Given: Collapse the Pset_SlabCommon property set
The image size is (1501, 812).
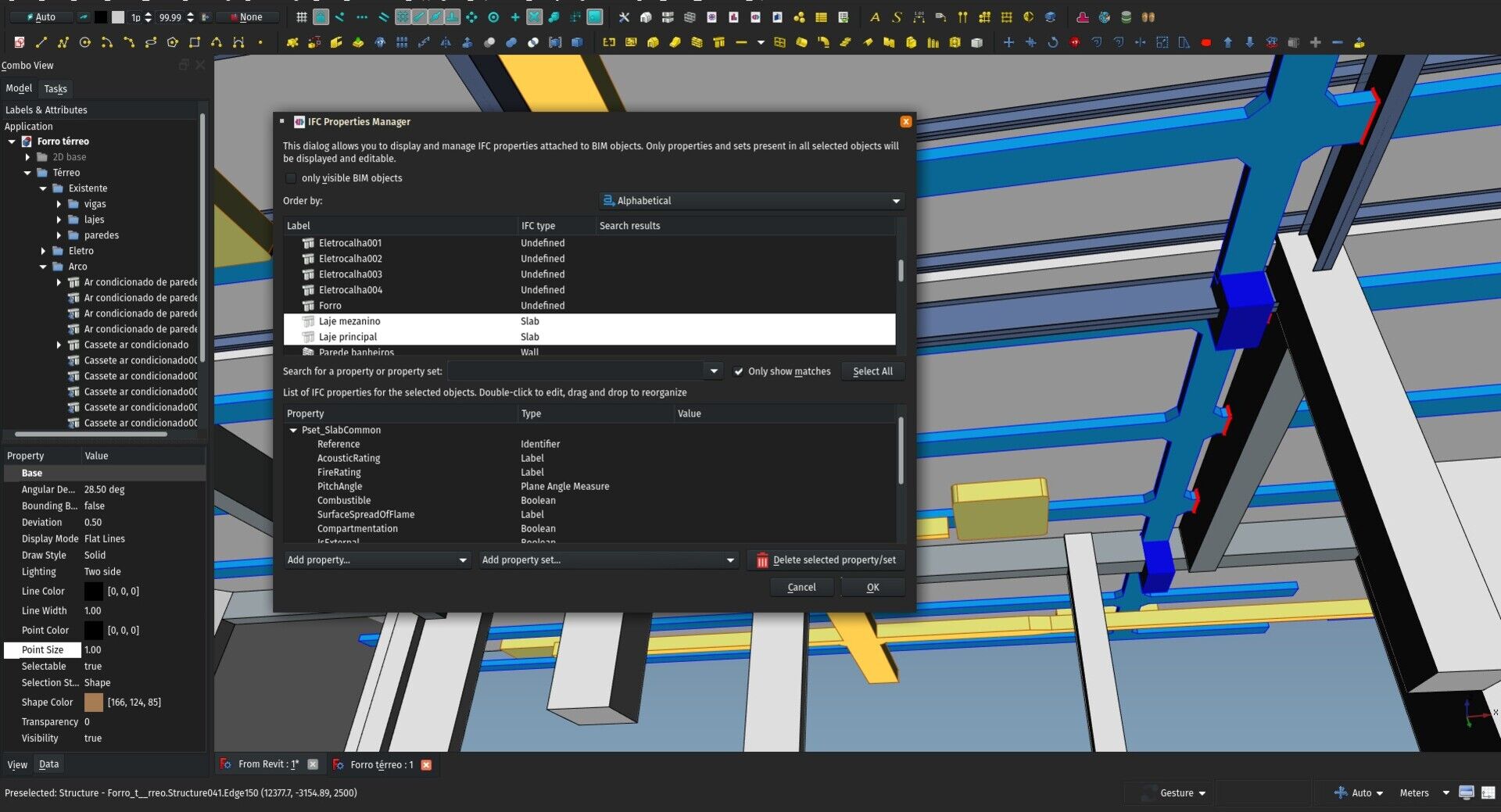Looking at the screenshot, I should (x=293, y=430).
